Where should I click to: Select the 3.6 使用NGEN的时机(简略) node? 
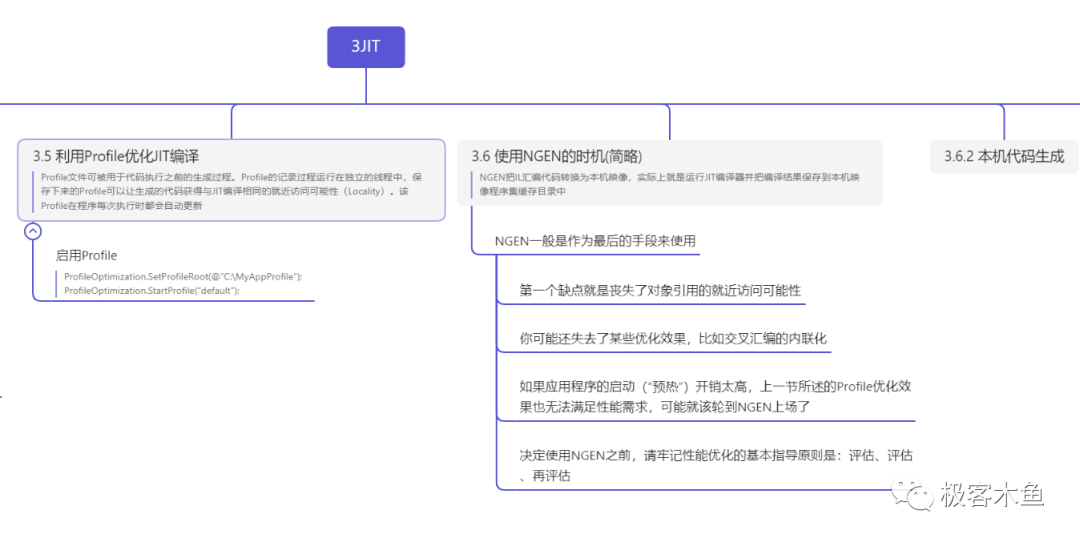[669, 173]
